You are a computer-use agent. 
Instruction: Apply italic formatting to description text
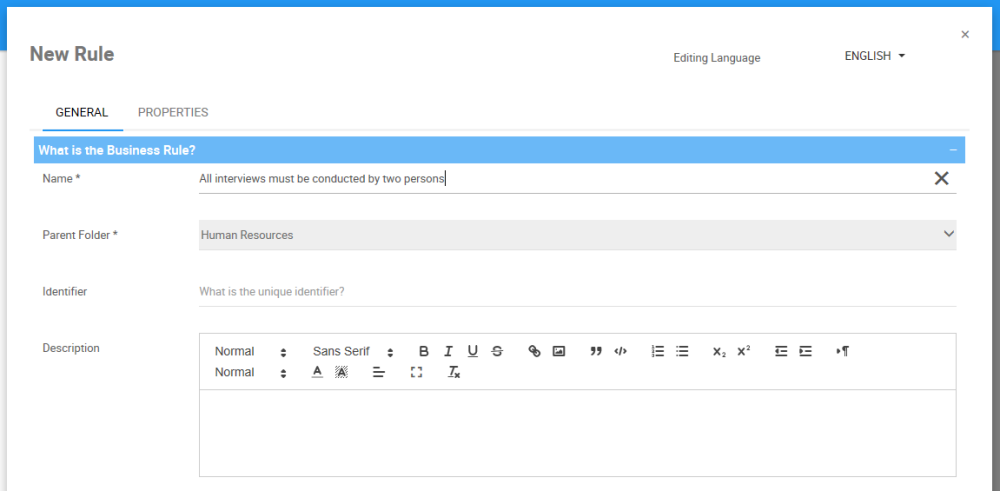click(448, 351)
